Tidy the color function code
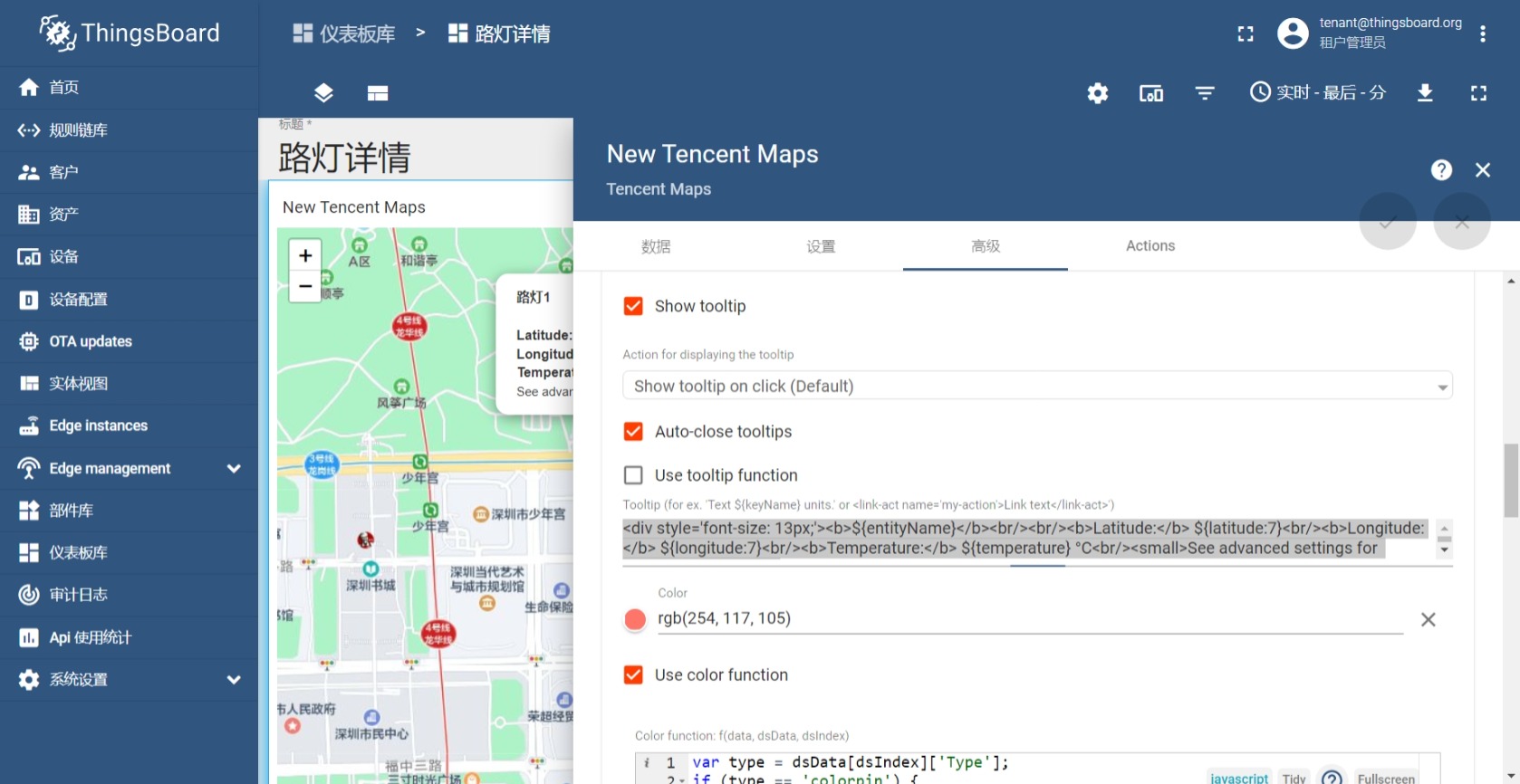 [x=1294, y=778]
